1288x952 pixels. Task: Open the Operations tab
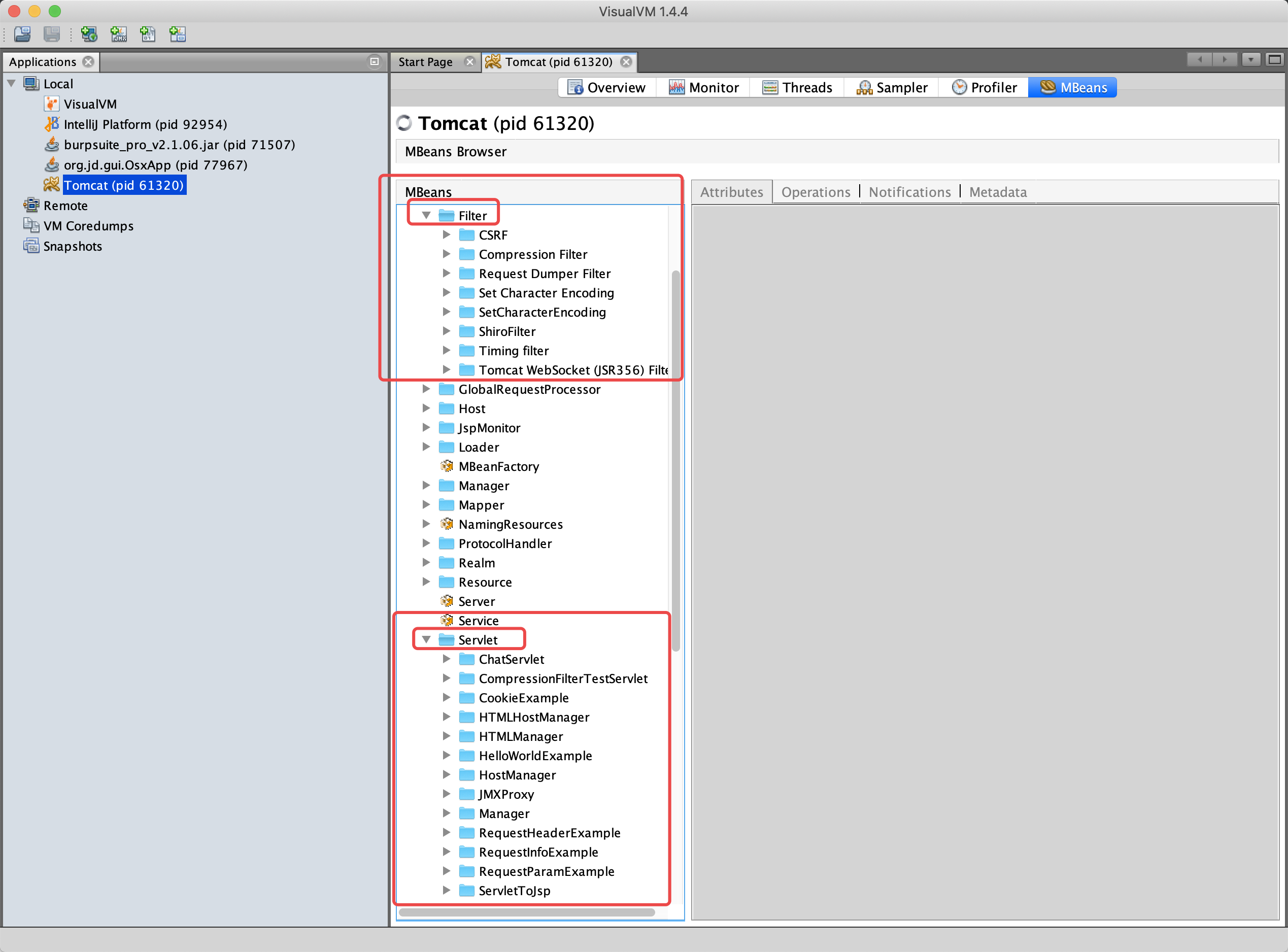tap(816, 192)
